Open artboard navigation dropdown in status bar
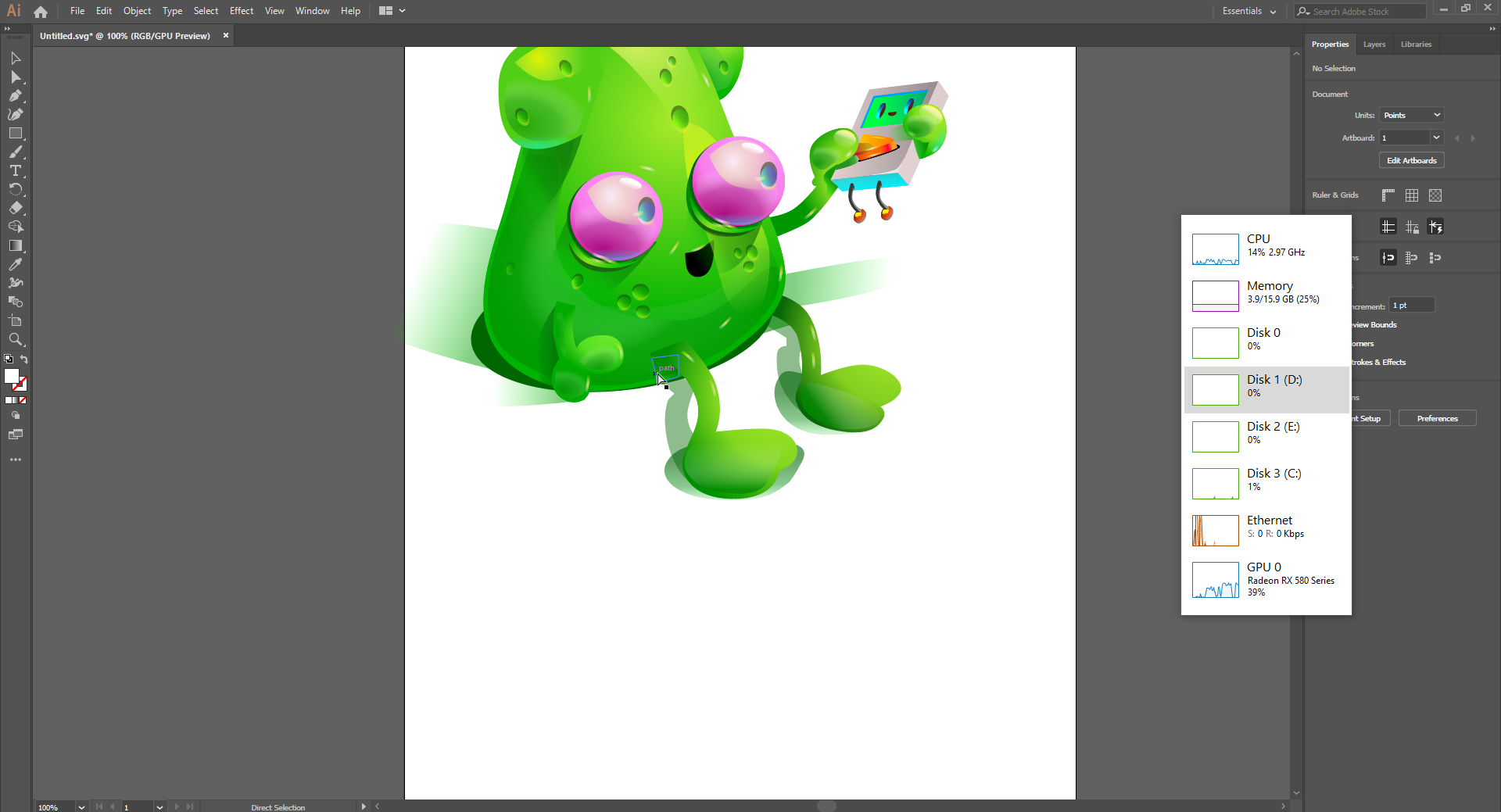1501x812 pixels. coord(159,807)
